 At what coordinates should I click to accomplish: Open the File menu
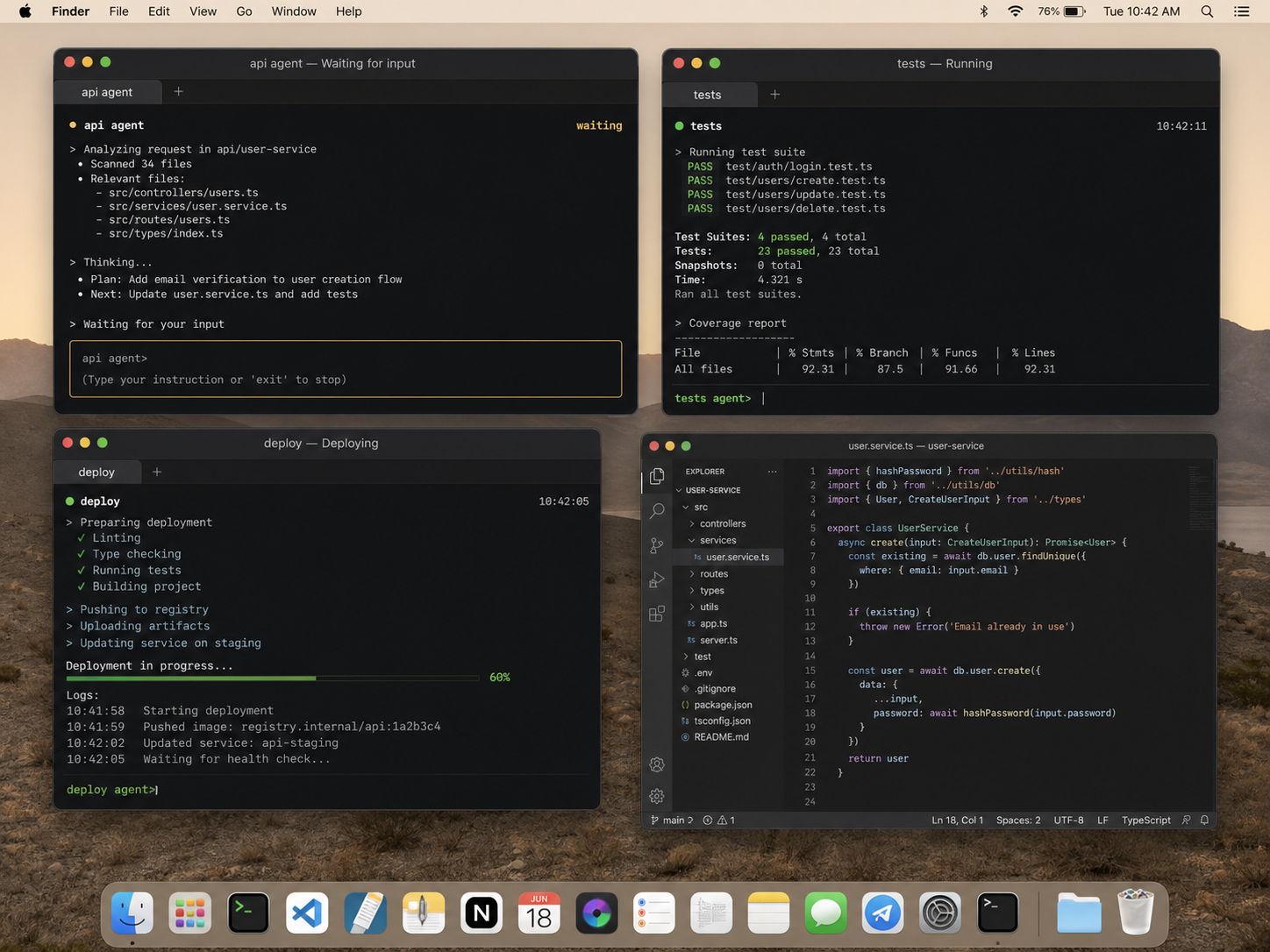pos(118,11)
